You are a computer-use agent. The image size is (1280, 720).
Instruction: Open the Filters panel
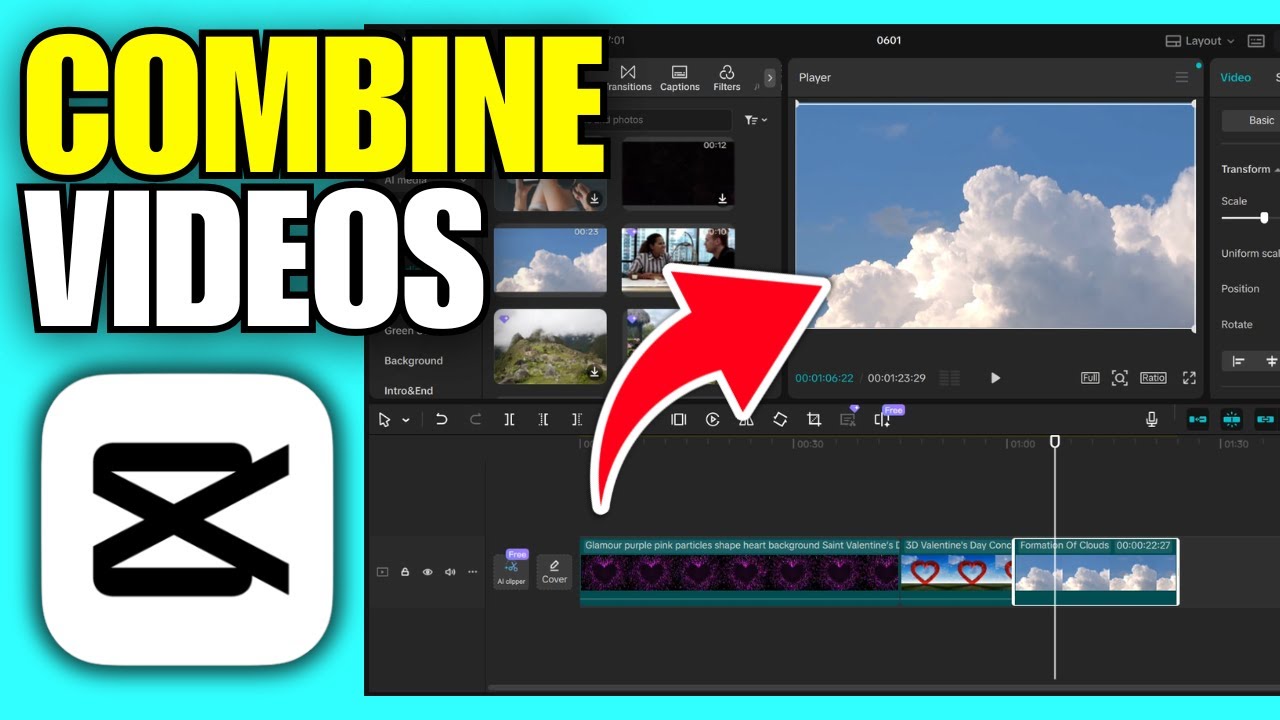tap(727, 78)
